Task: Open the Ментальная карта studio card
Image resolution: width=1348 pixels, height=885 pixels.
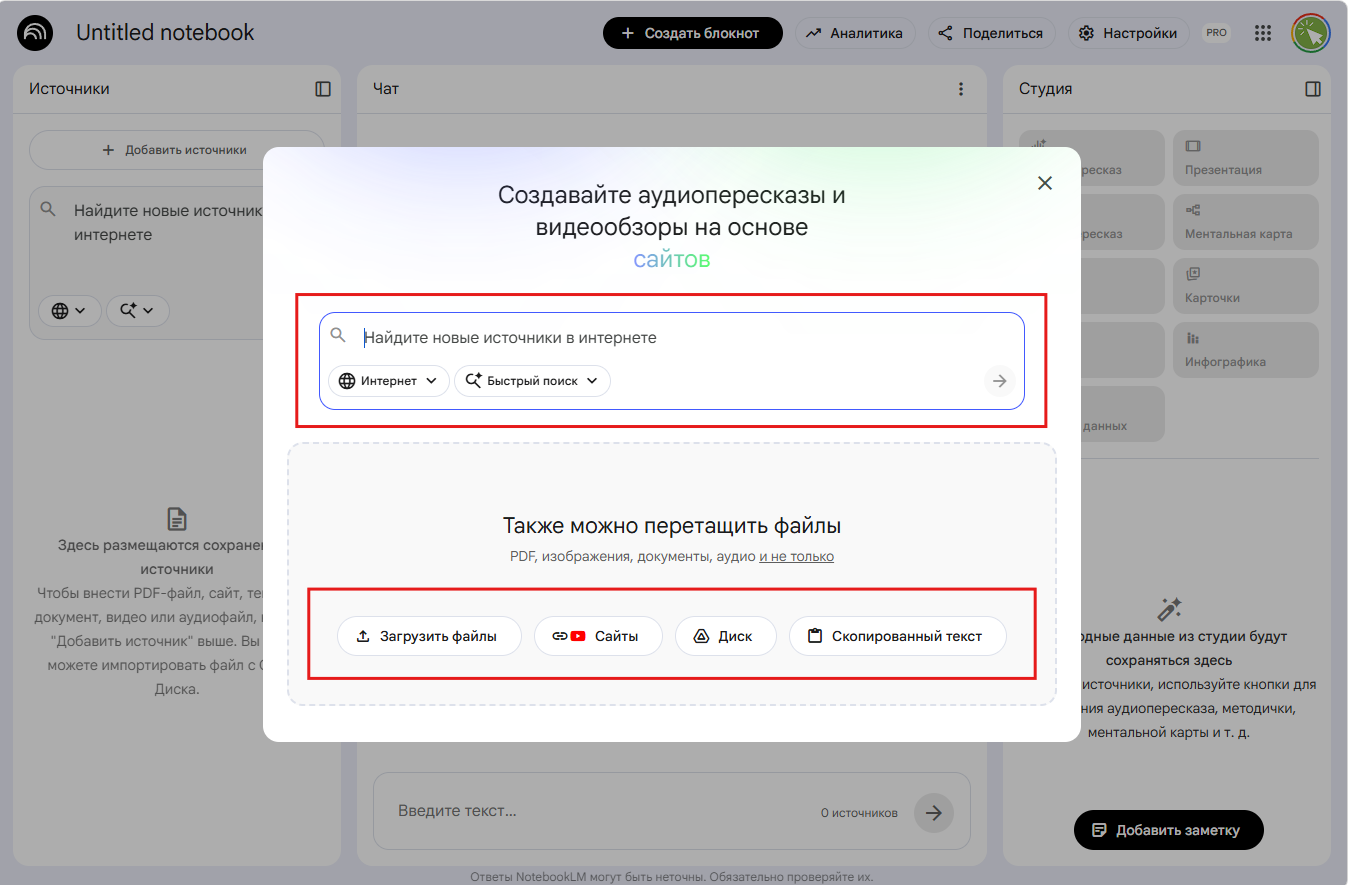Action: tap(1245, 222)
